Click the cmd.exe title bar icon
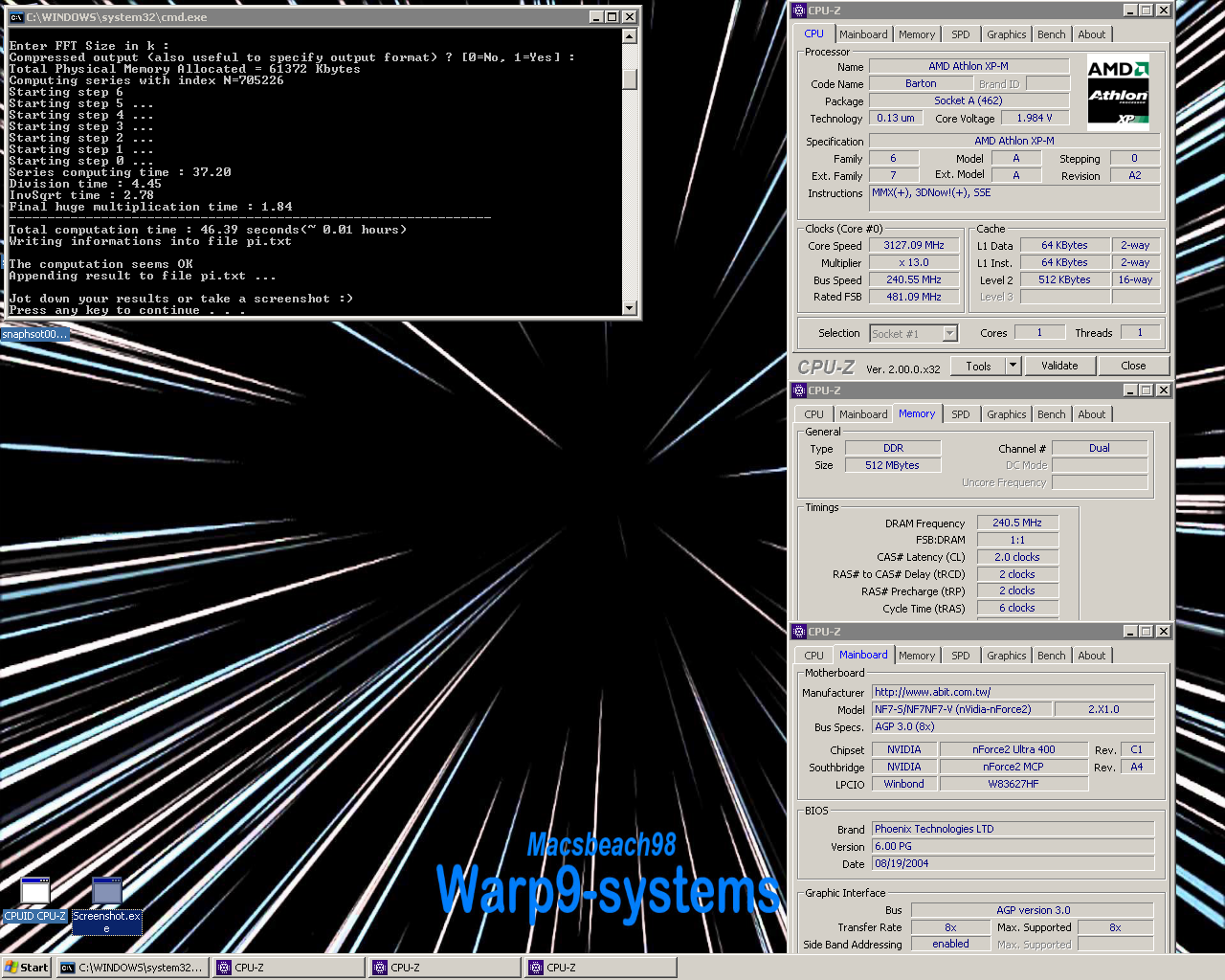This screenshot has width=1225, height=980. coord(15,17)
